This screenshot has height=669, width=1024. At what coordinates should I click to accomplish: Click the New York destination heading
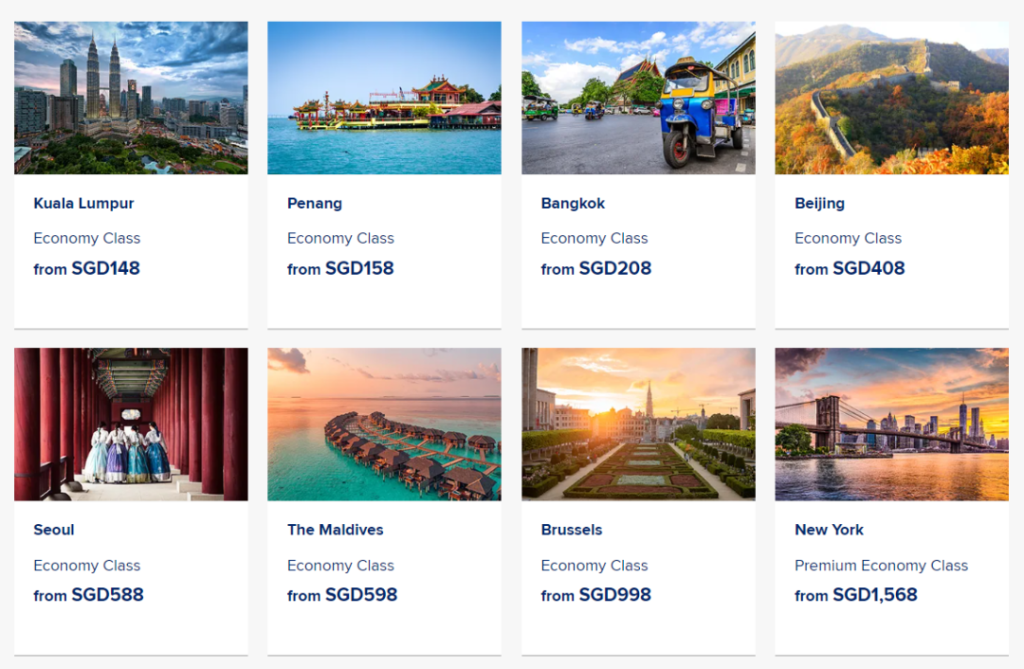coord(829,529)
